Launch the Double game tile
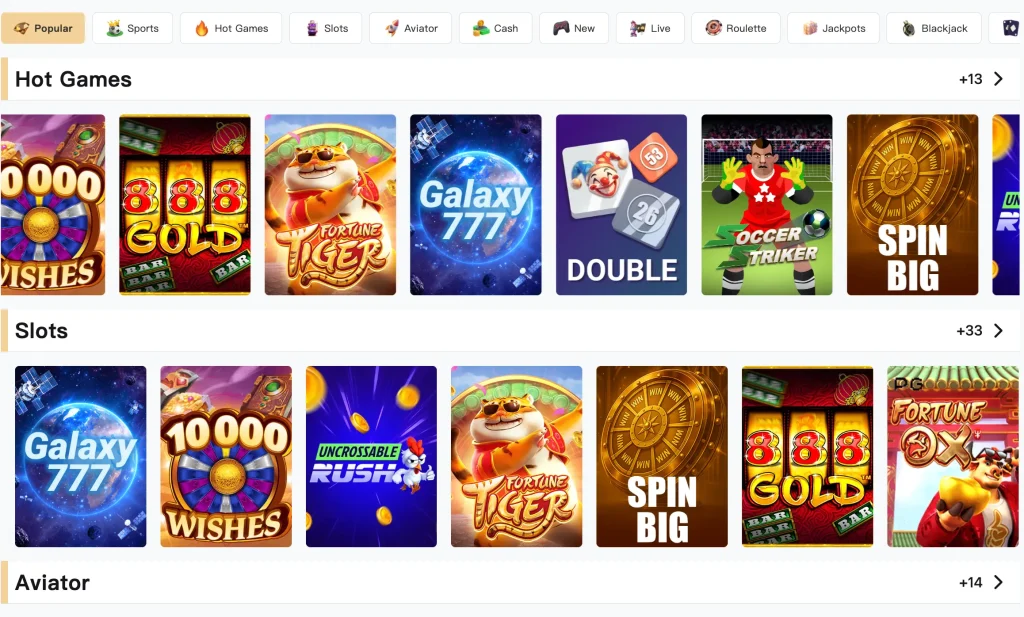Viewport: 1024px width, 617px height. click(621, 204)
